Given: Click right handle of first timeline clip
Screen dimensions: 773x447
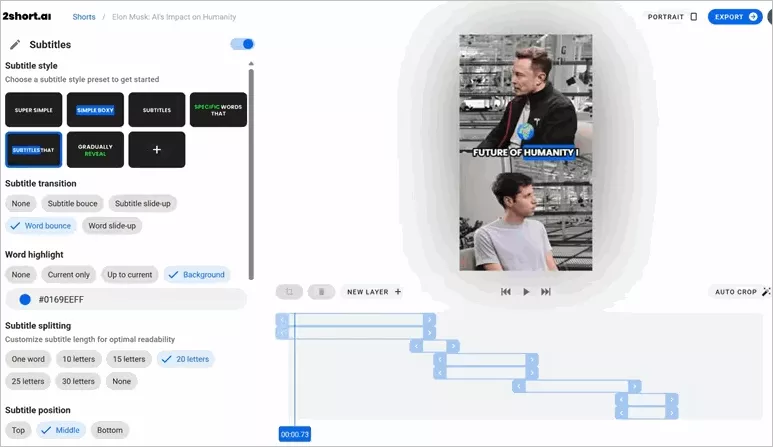Looking at the screenshot, I should (429, 319).
